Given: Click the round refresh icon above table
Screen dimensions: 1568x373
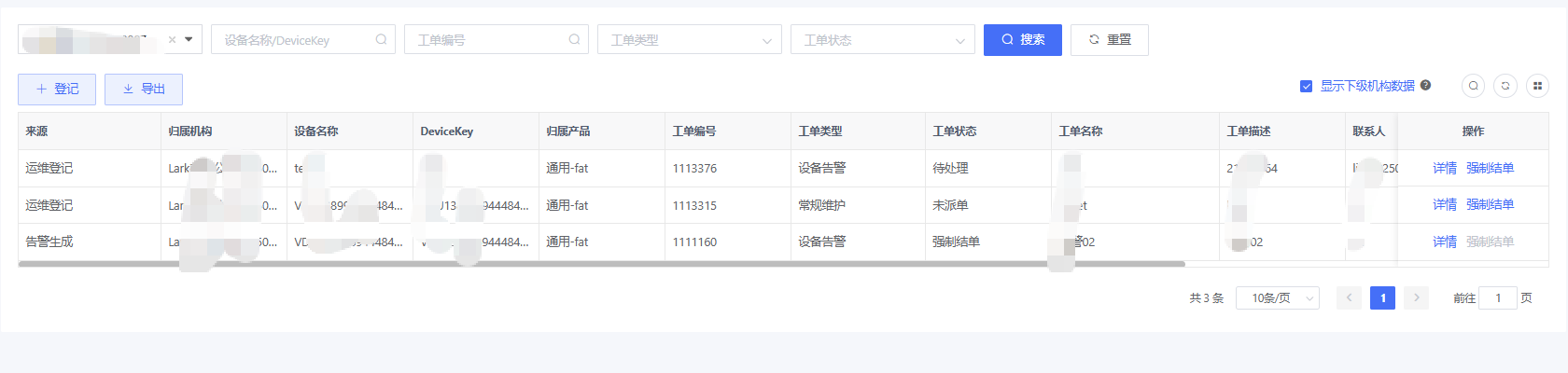Looking at the screenshot, I should (1505, 86).
